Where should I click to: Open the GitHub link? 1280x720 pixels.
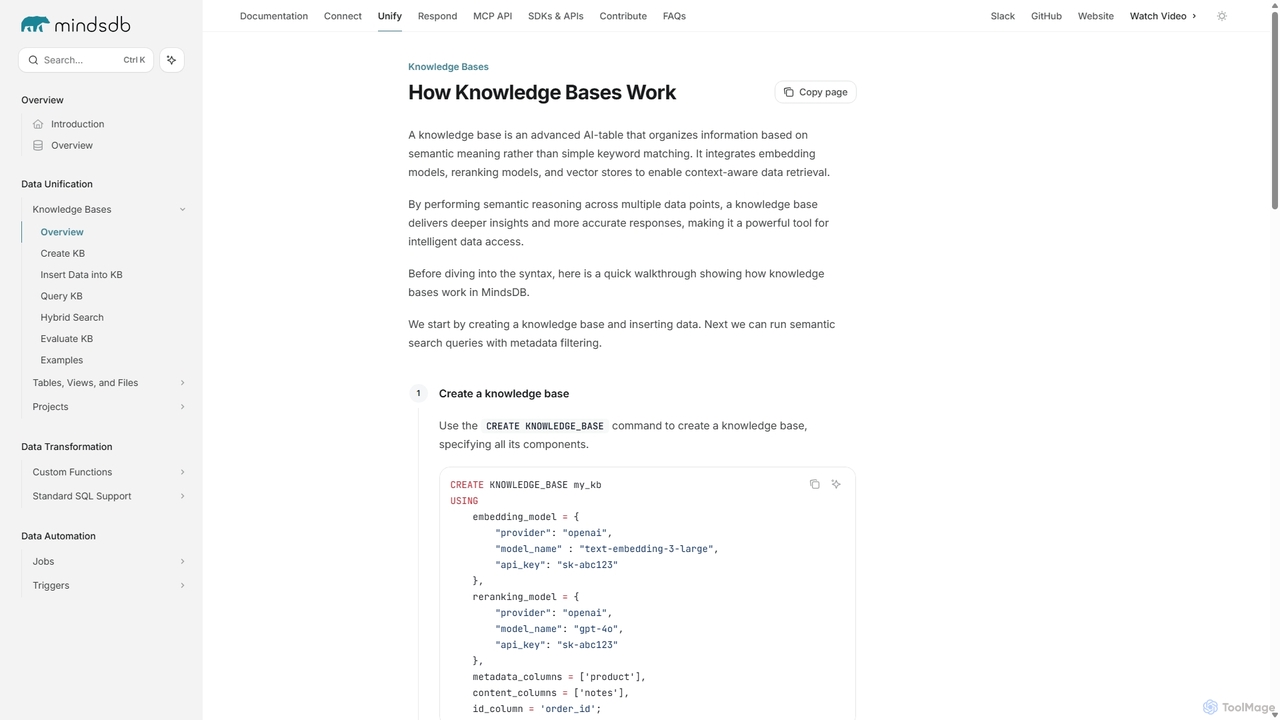coord(1046,16)
